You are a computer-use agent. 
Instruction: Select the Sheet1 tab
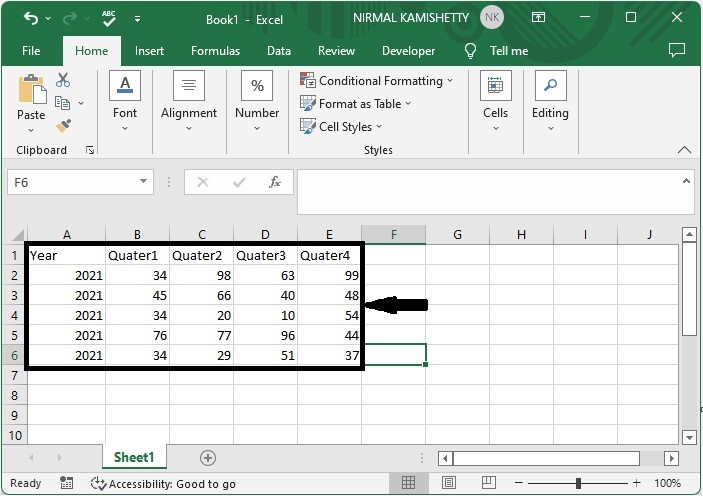[x=134, y=457]
